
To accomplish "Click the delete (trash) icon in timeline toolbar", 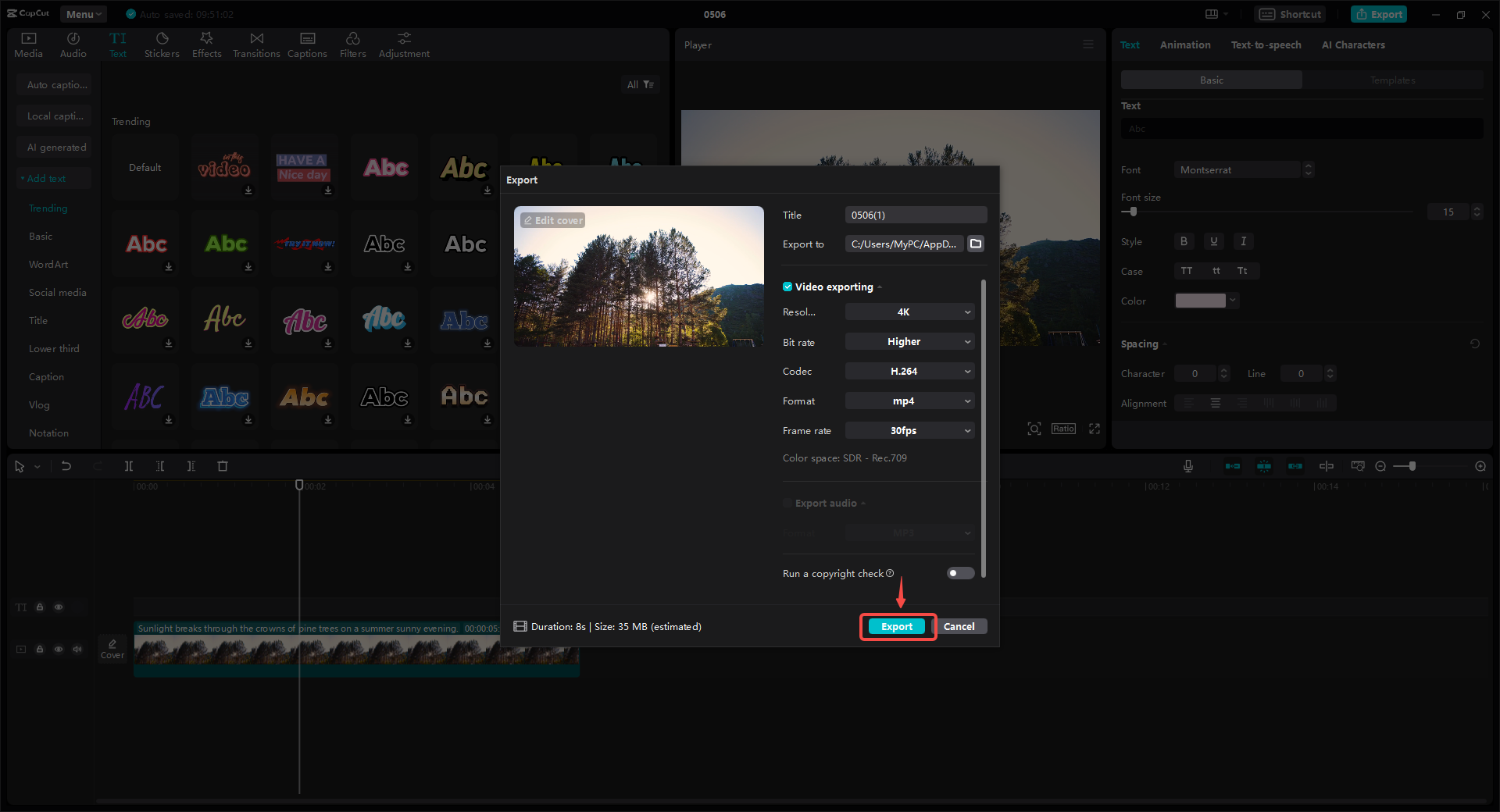I will click(223, 466).
